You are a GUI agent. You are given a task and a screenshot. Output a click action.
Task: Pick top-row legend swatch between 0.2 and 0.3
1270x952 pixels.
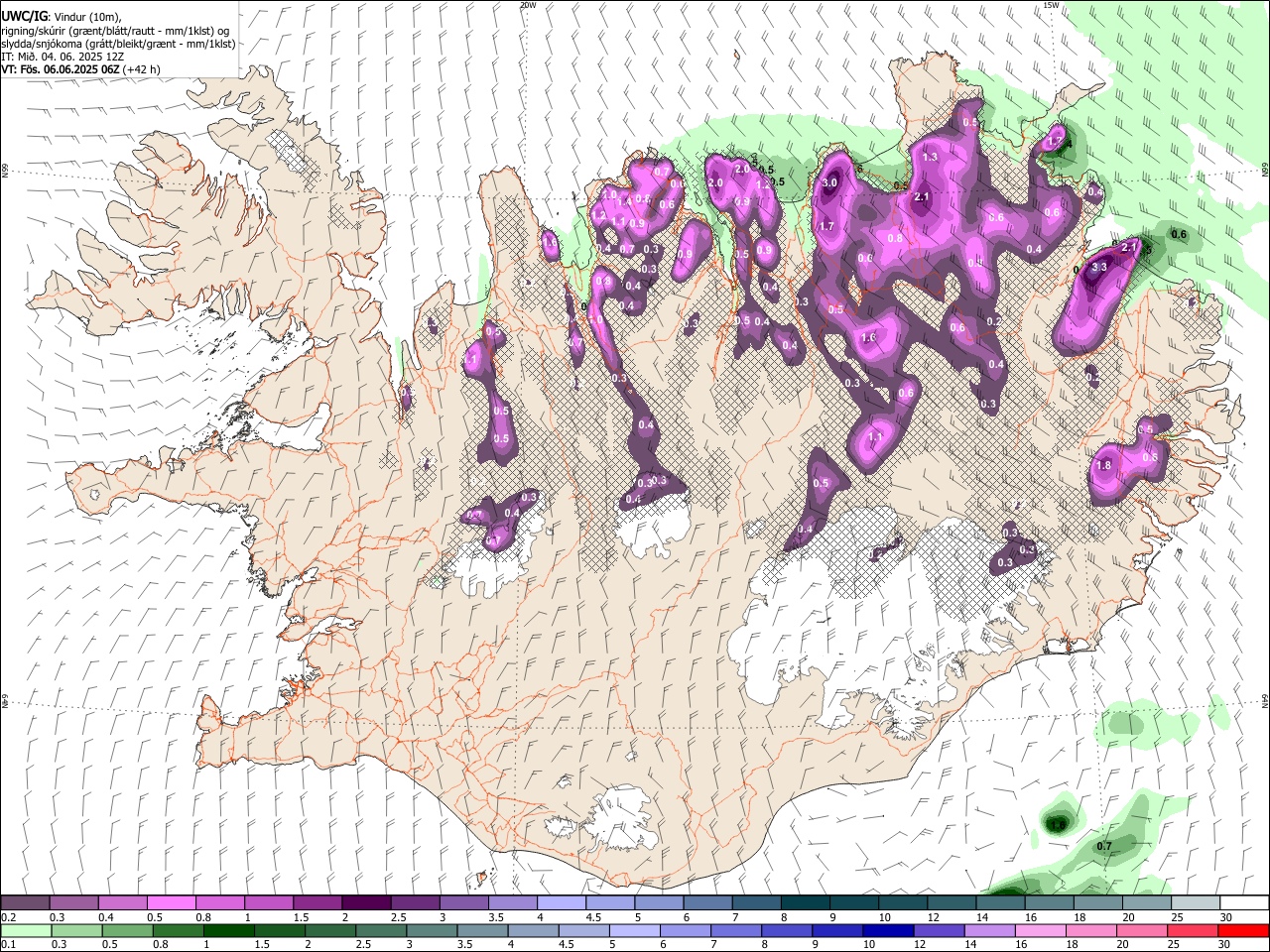click(25, 903)
